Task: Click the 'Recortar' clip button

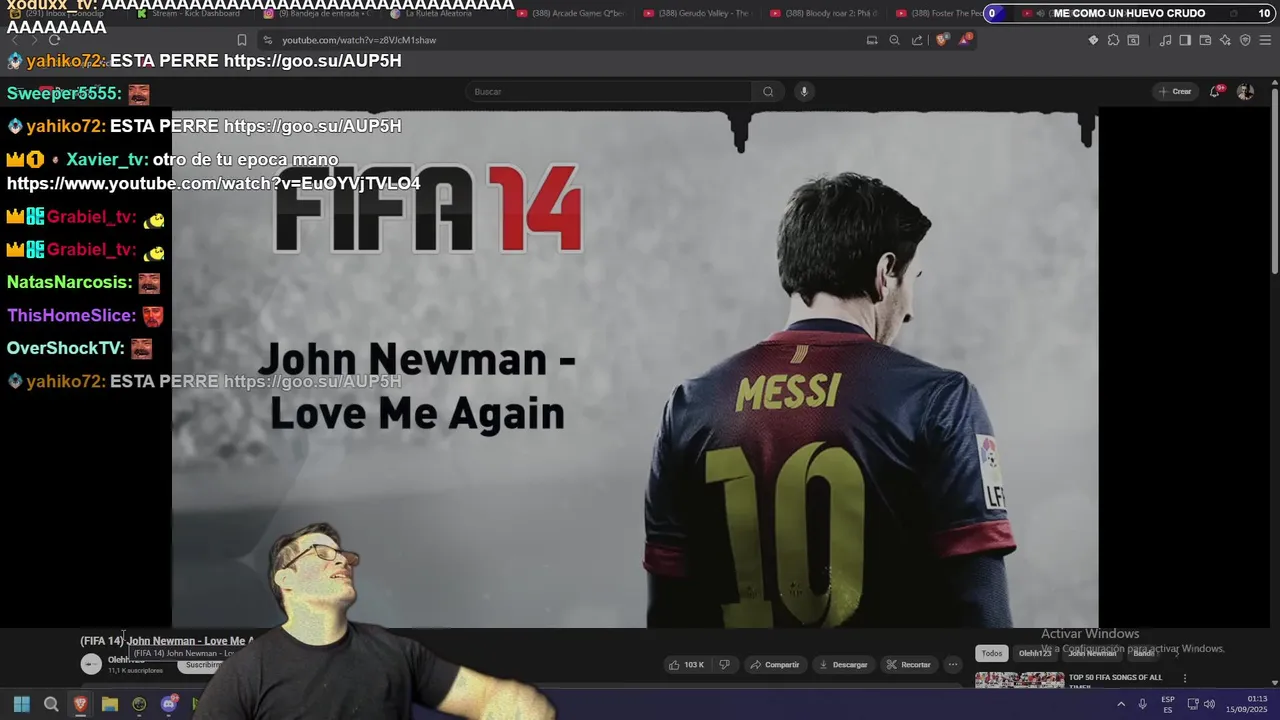Action: [908, 664]
